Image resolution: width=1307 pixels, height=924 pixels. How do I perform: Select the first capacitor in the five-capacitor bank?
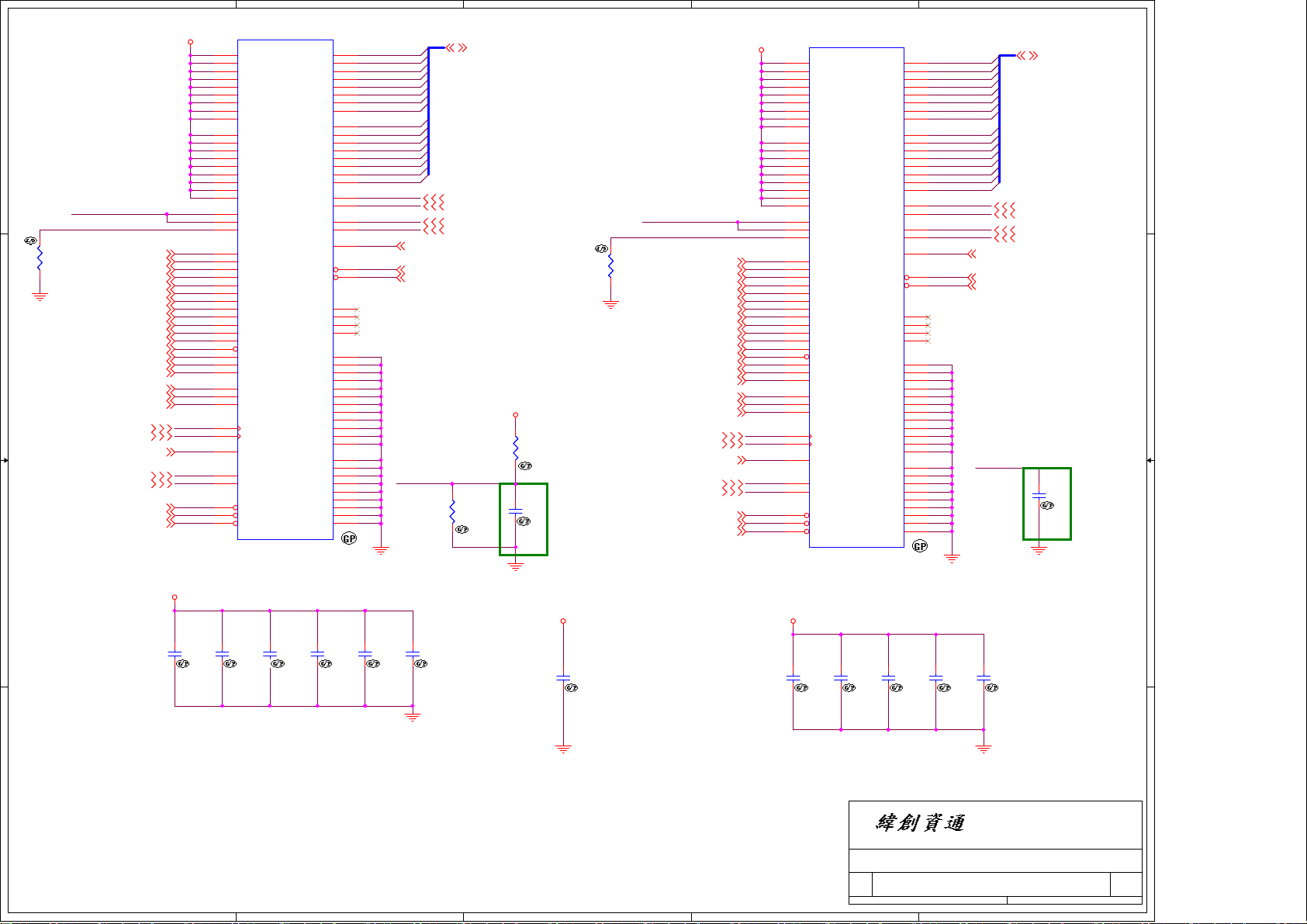pyautogui.click(x=793, y=679)
